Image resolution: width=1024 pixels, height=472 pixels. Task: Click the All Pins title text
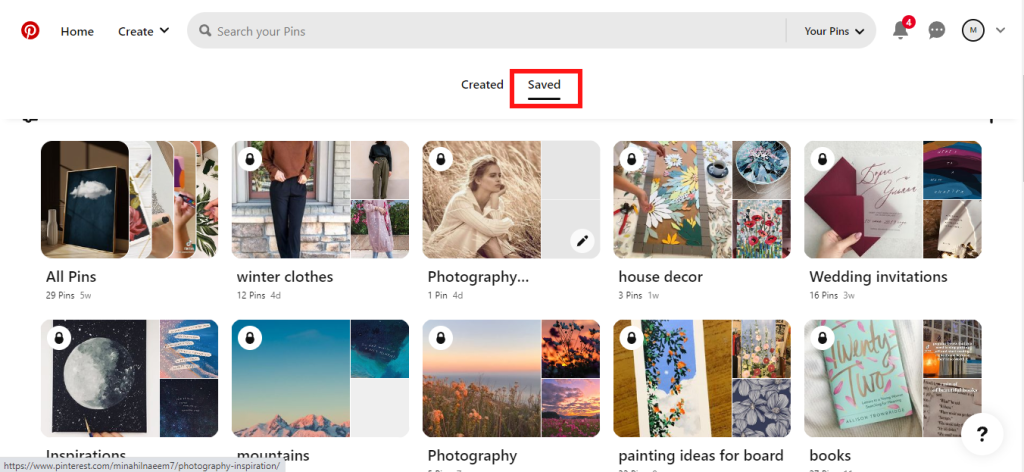[x=71, y=277]
